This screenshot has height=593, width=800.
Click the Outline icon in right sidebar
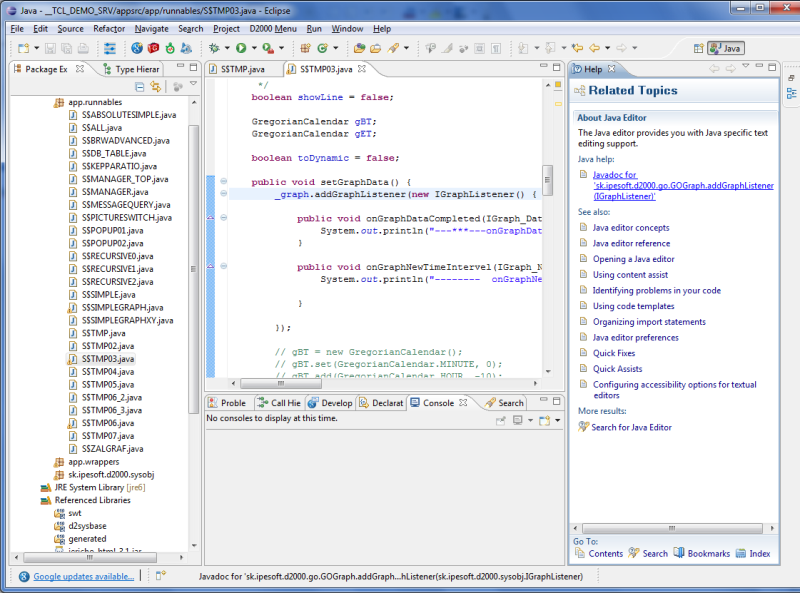pos(790,93)
